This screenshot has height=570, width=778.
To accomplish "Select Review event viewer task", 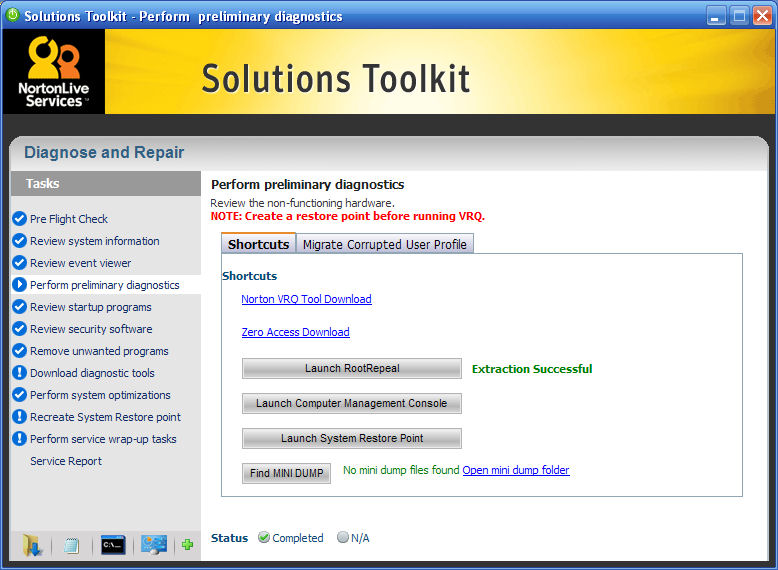I will click(x=80, y=263).
